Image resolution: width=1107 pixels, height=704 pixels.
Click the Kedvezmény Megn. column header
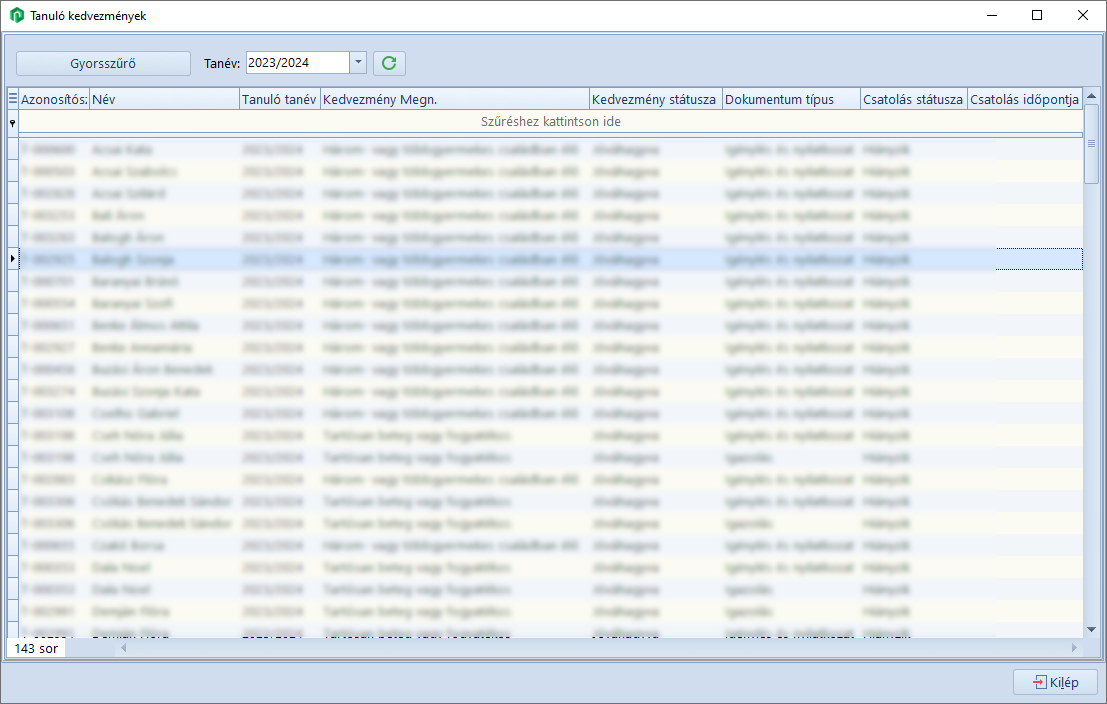click(x=454, y=99)
